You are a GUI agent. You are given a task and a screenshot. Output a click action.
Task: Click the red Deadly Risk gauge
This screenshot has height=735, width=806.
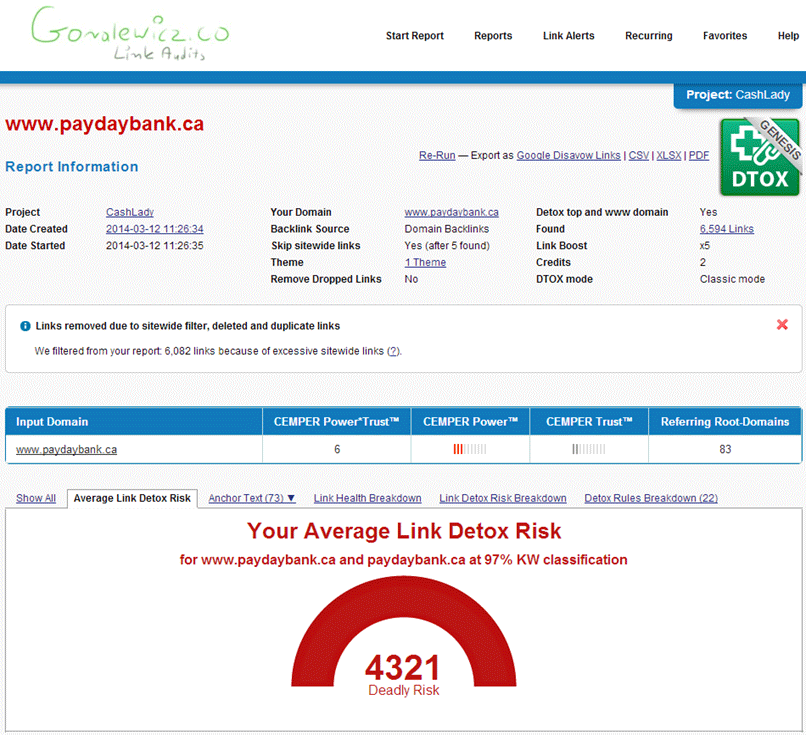click(x=404, y=633)
